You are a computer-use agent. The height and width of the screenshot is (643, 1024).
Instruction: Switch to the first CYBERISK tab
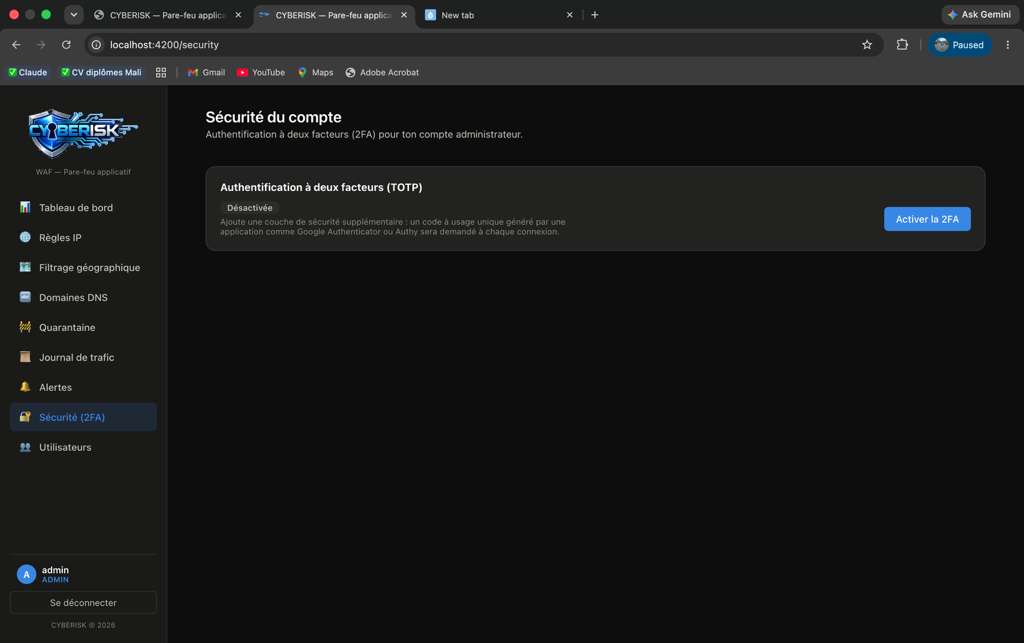168,14
